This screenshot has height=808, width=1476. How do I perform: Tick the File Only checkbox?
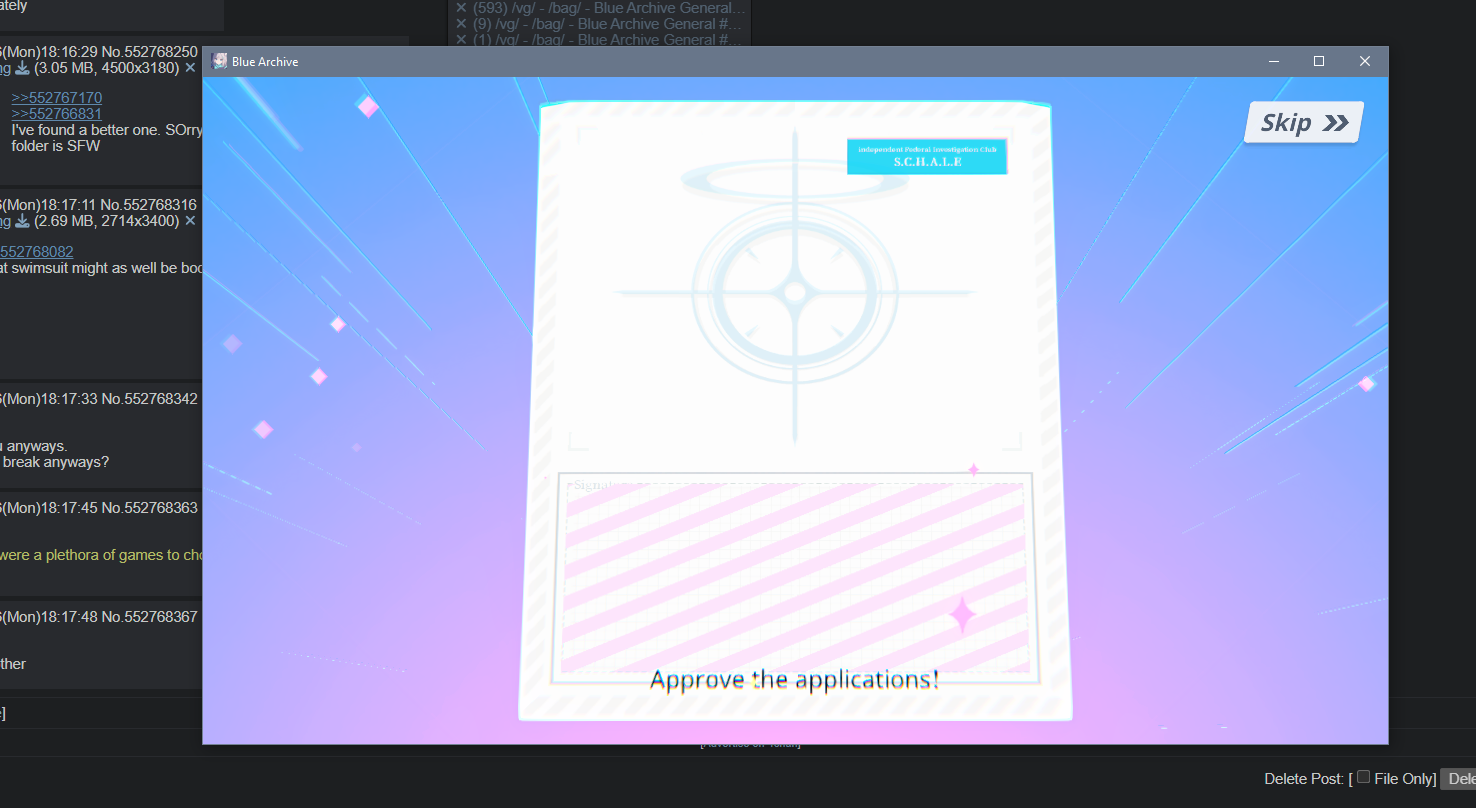[1363, 777]
